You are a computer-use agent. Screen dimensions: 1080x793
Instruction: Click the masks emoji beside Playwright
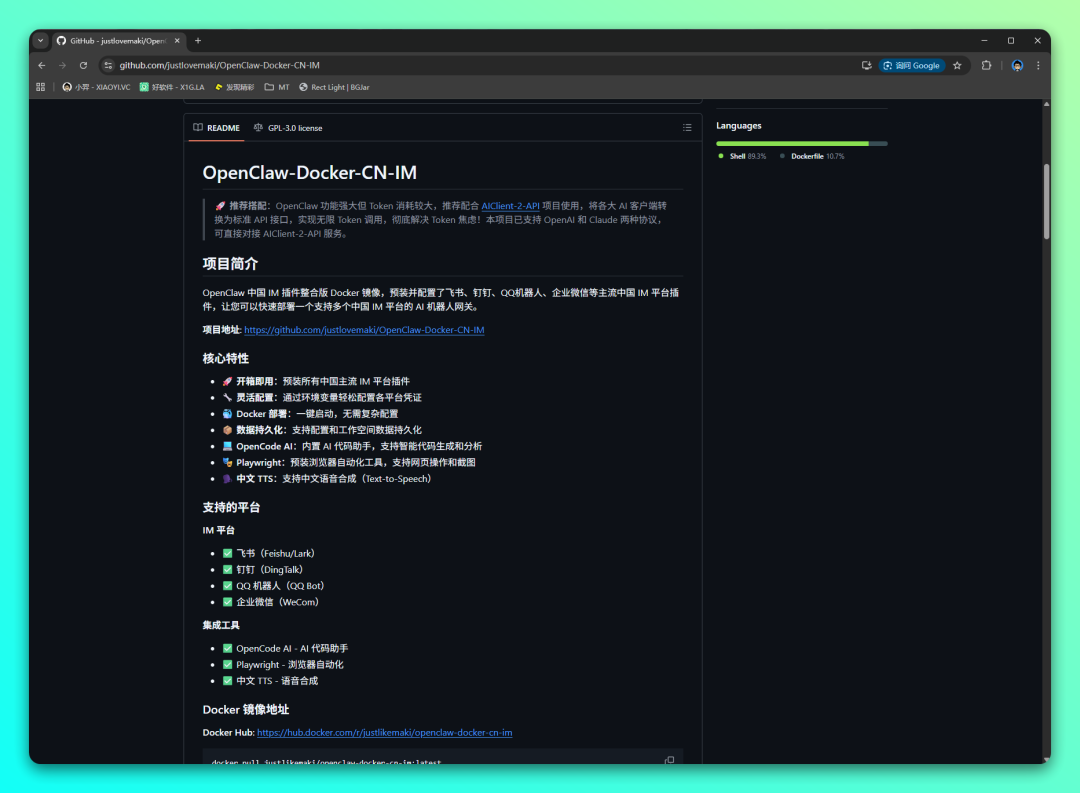click(x=227, y=462)
